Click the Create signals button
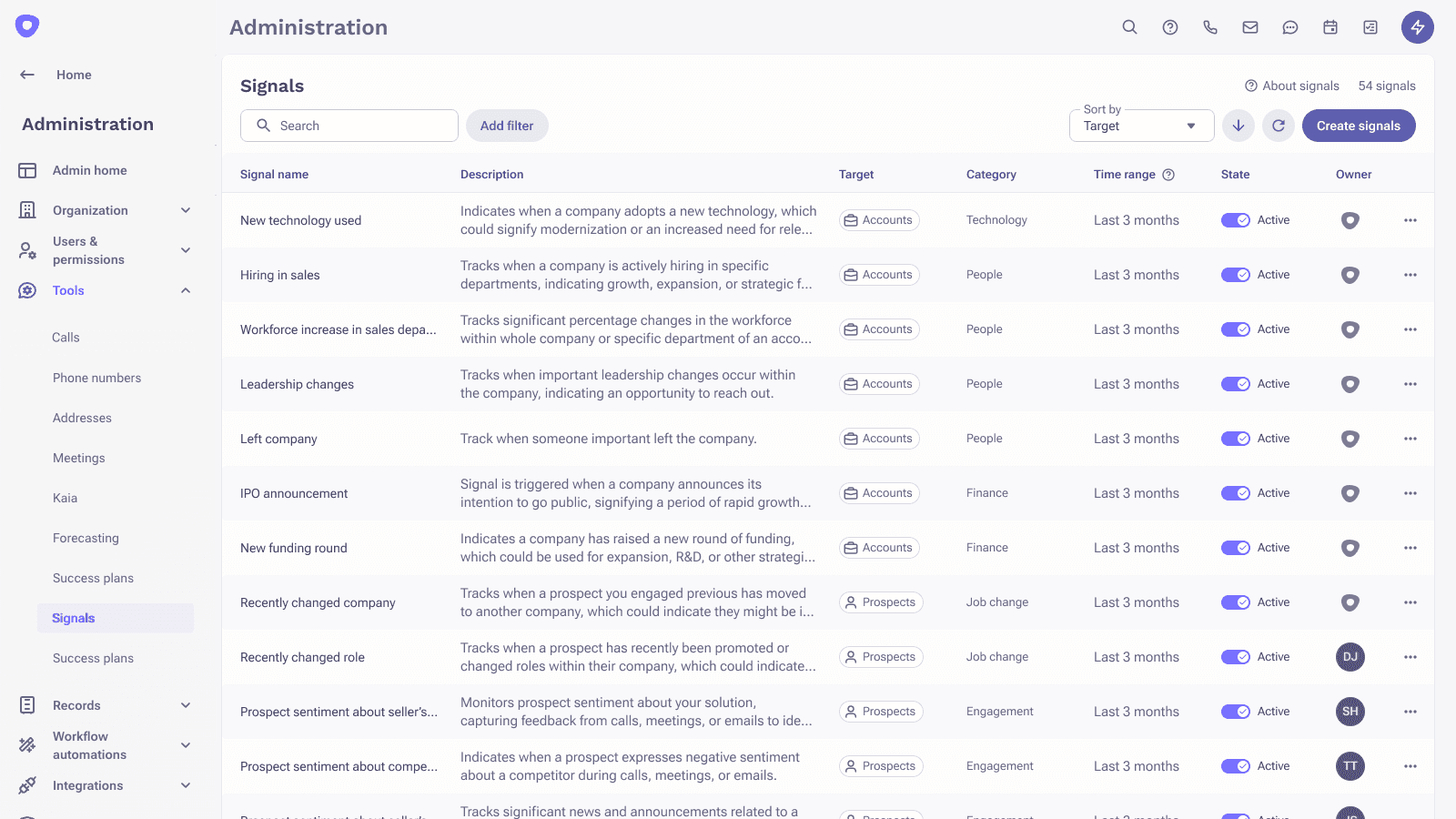This screenshot has height=819, width=1456. pos(1359,126)
